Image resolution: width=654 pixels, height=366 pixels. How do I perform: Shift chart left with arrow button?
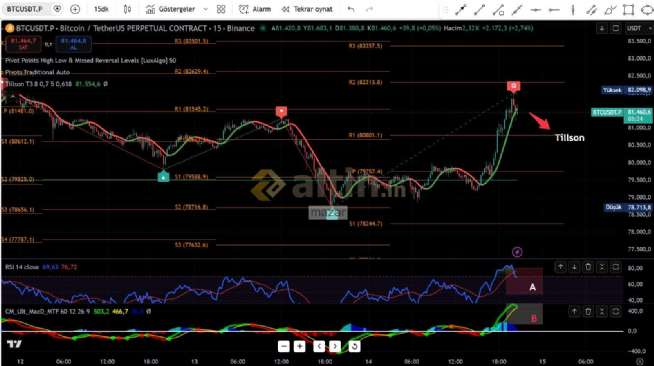point(319,346)
